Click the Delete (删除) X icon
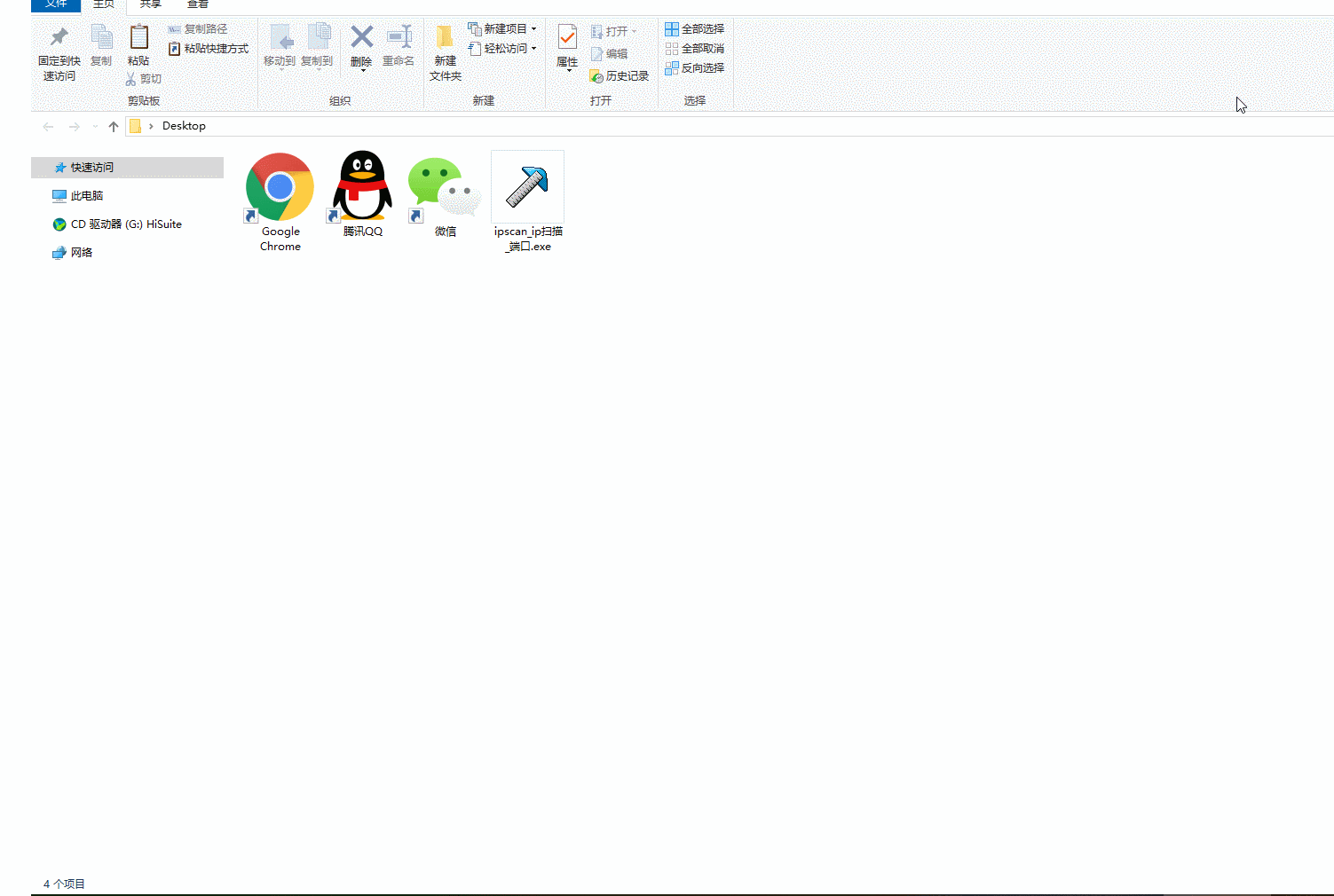Image resolution: width=1334 pixels, height=896 pixels. [361, 37]
